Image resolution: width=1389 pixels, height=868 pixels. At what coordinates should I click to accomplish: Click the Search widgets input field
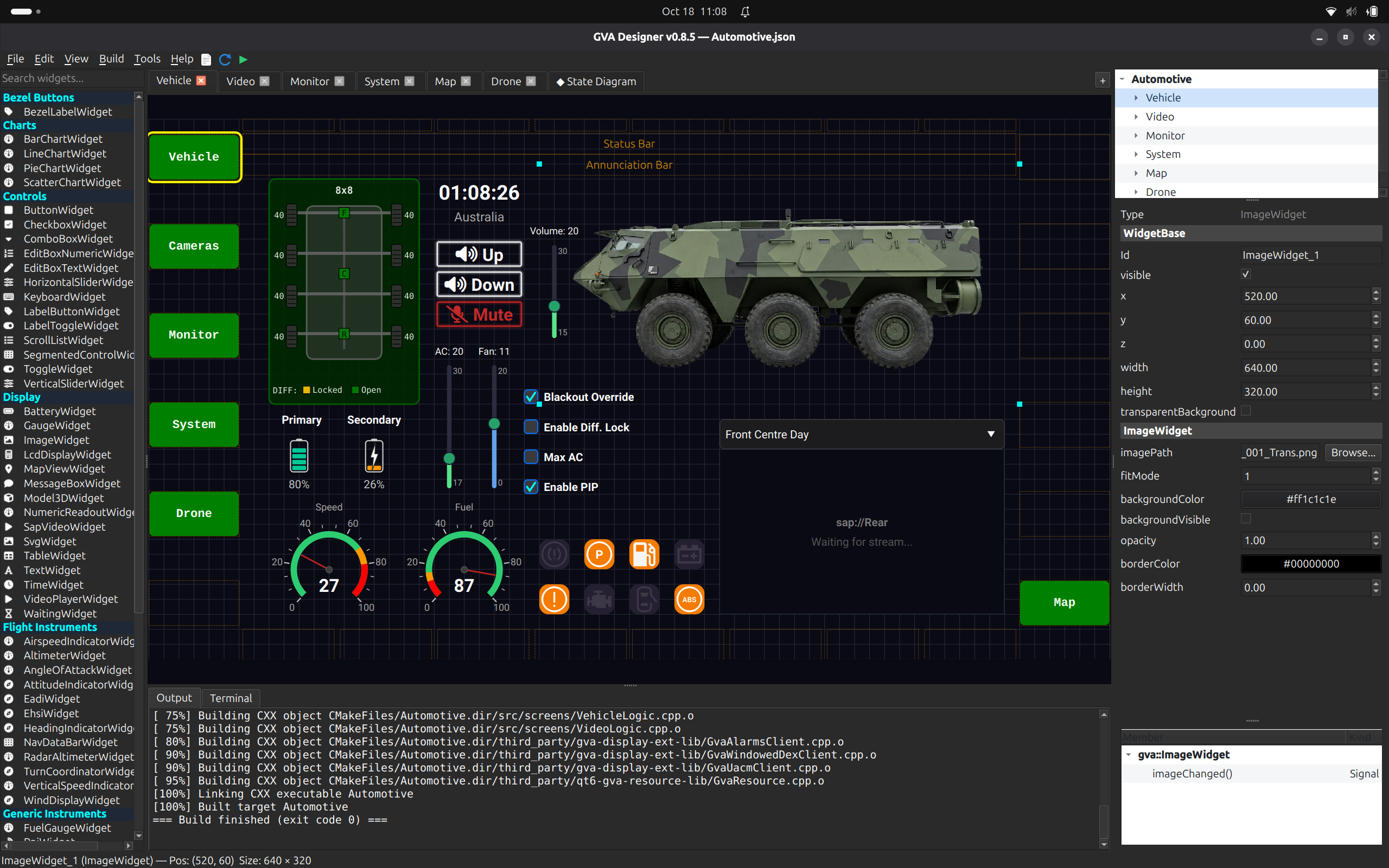[x=72, y=78]
